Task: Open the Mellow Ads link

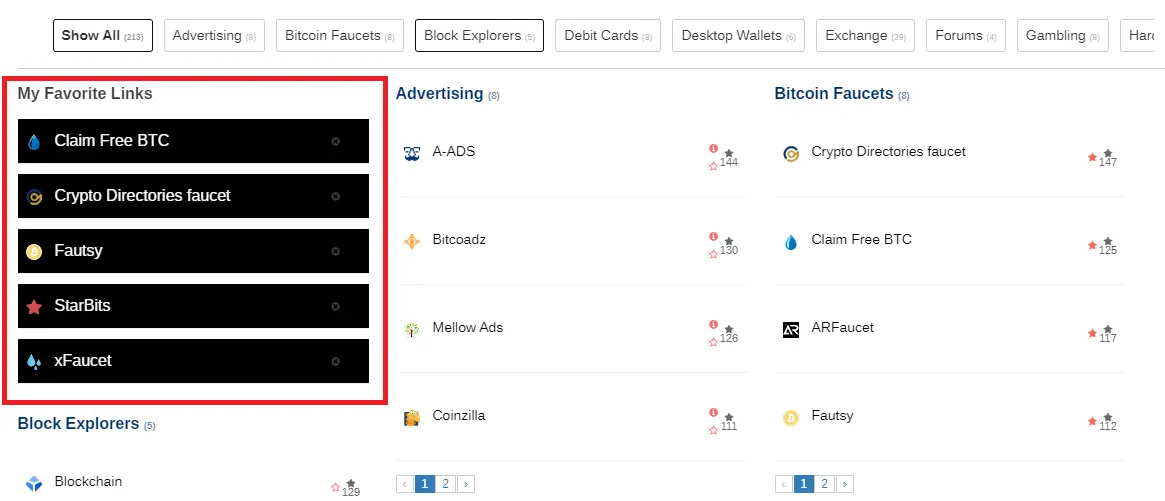Action: point(467,328)
